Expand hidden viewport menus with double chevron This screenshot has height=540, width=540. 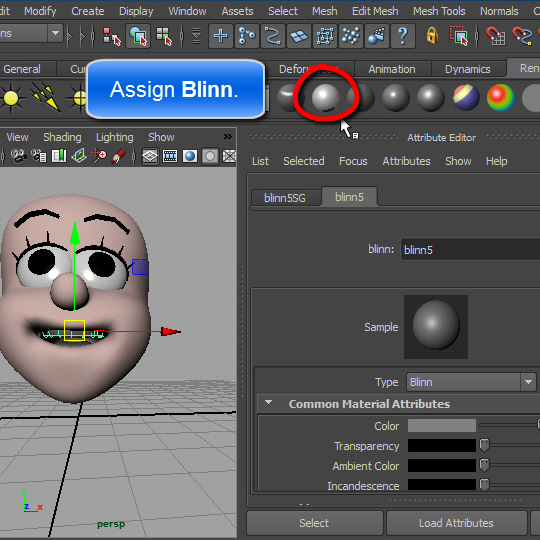[x=228, y=137]
